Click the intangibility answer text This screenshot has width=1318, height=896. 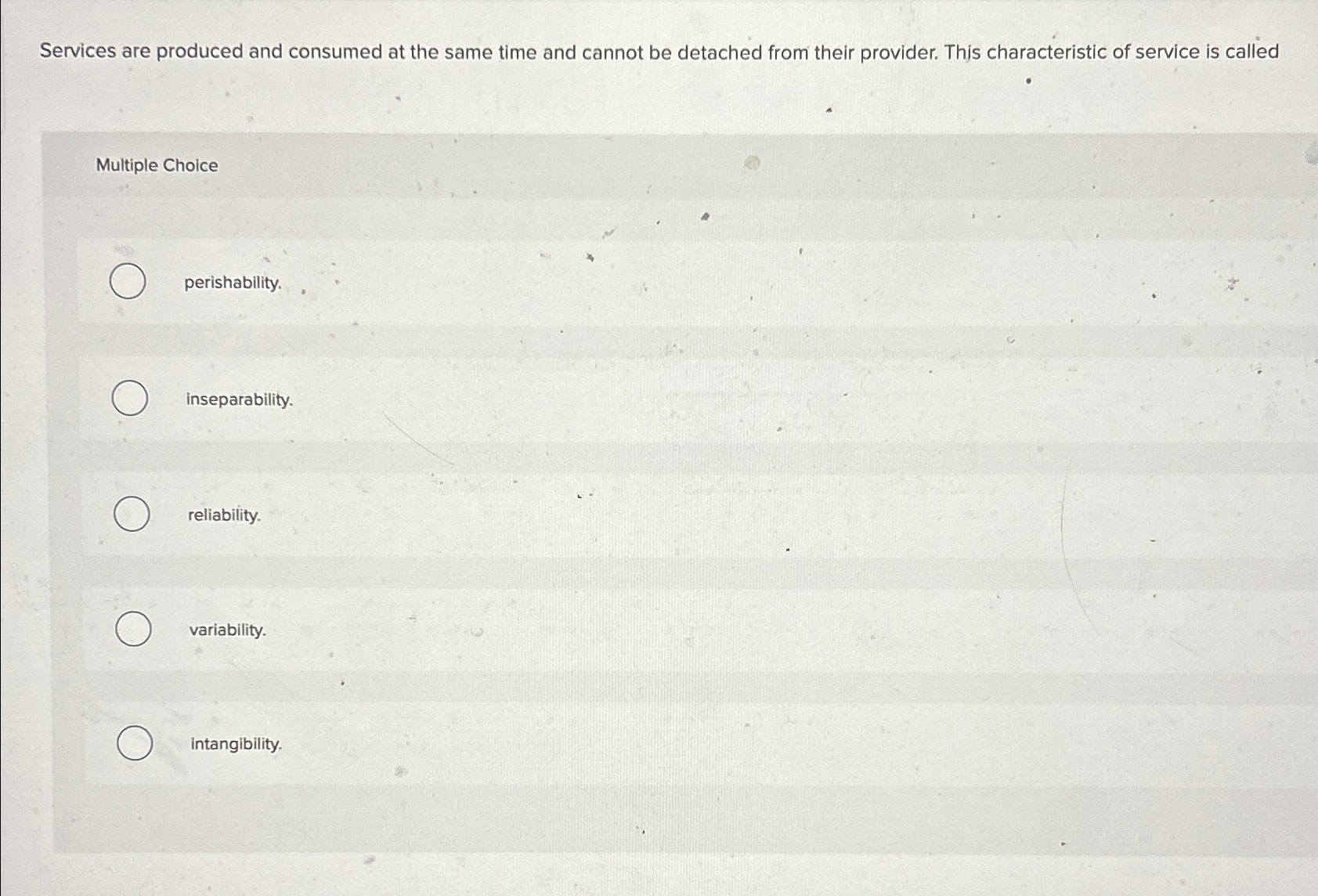pyautogui.click(x=235, y=744)
